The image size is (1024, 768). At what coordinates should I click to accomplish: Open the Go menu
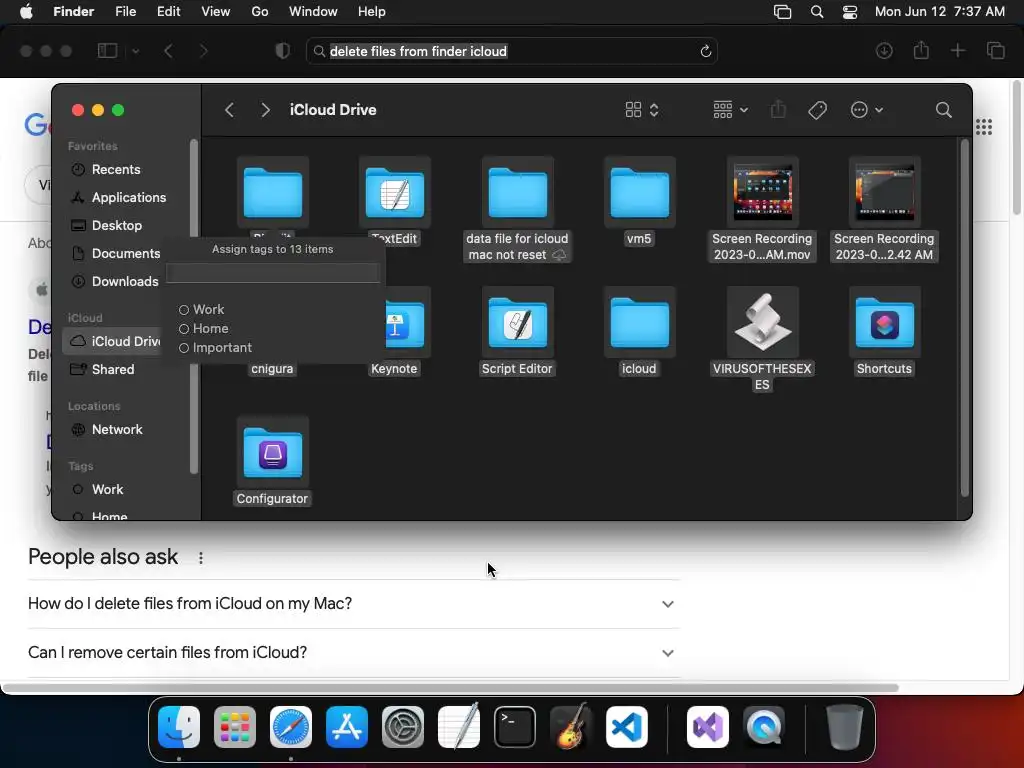click(260, 12)
